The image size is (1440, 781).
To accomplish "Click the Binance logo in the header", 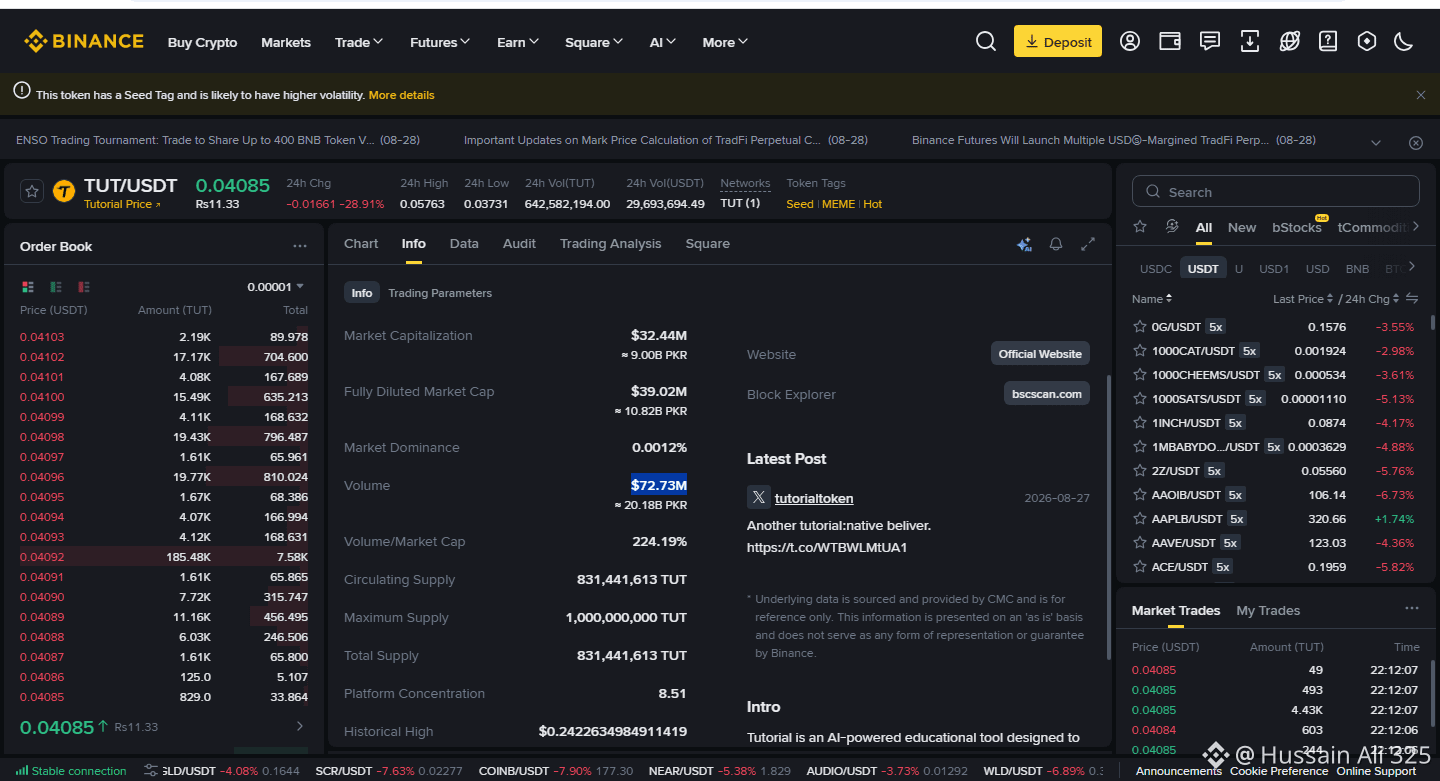I will pyautogui.click(x=84, y=41).
